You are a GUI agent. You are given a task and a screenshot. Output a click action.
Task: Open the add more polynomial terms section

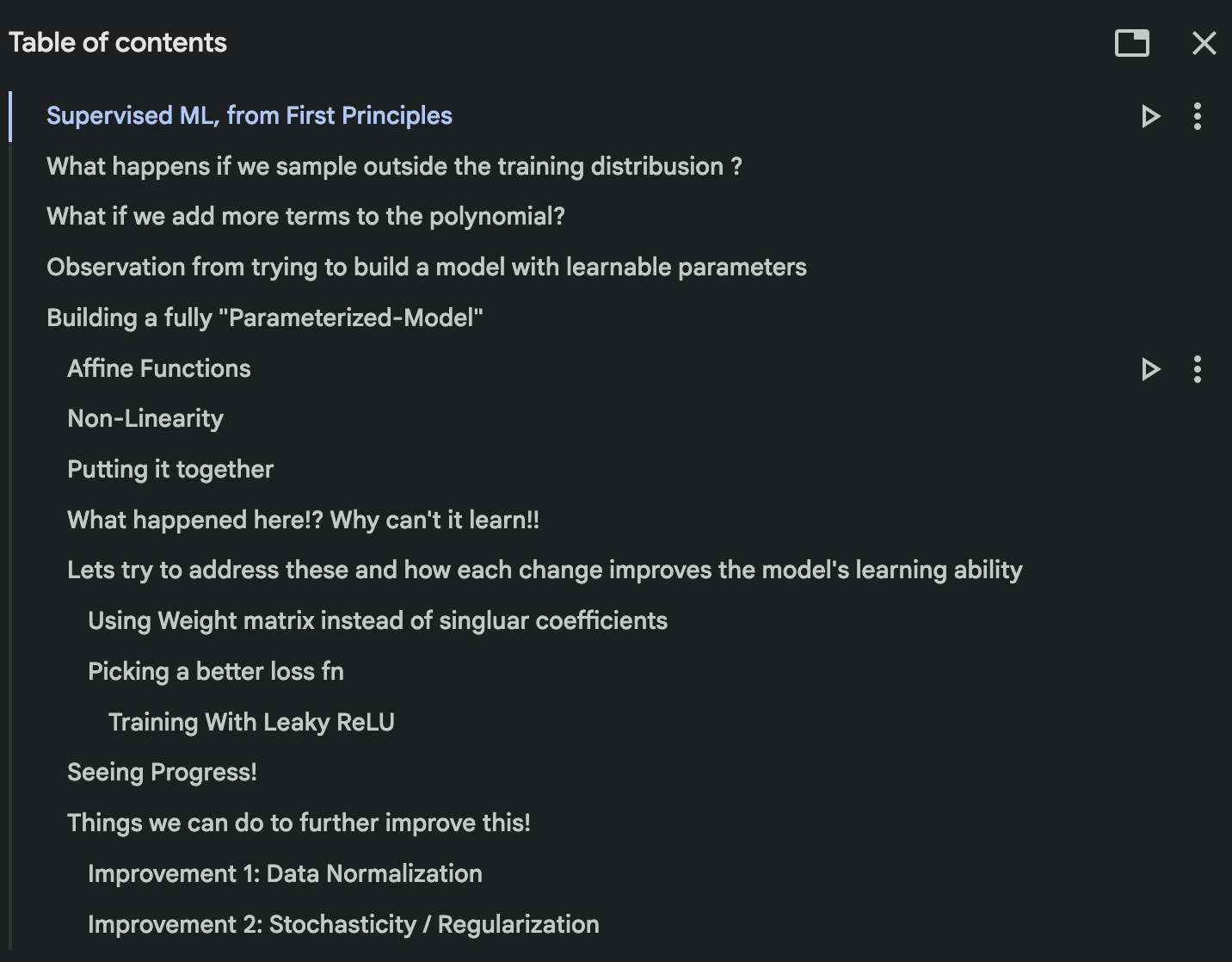tap(305, 216)
